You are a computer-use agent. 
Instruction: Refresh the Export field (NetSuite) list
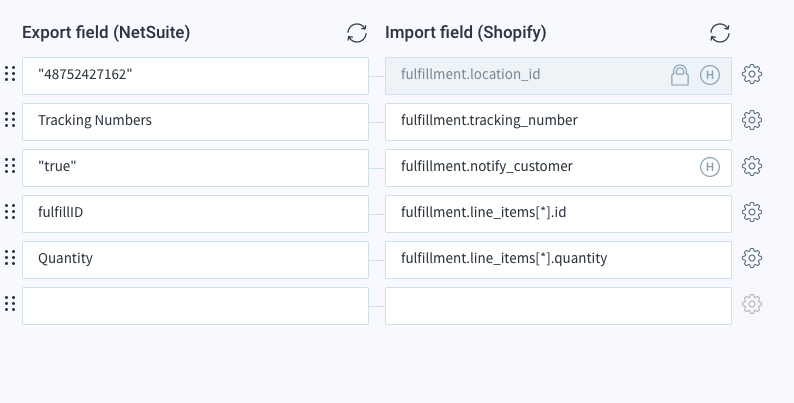pyautogui.click(x=356, y=33)
